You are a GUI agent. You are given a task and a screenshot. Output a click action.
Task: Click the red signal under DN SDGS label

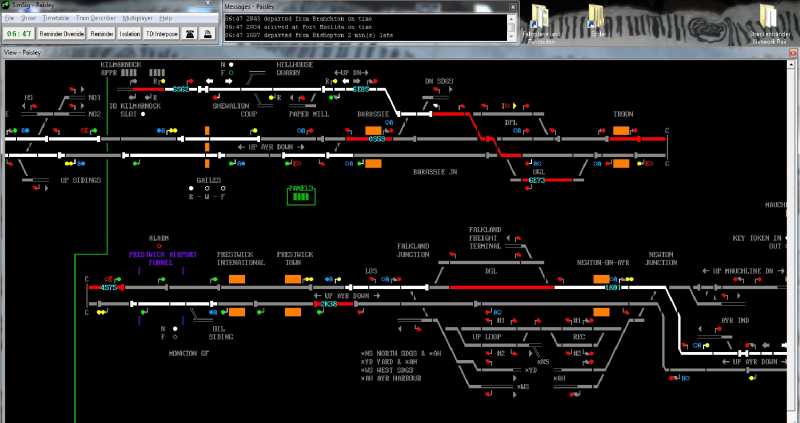[437, 90]
